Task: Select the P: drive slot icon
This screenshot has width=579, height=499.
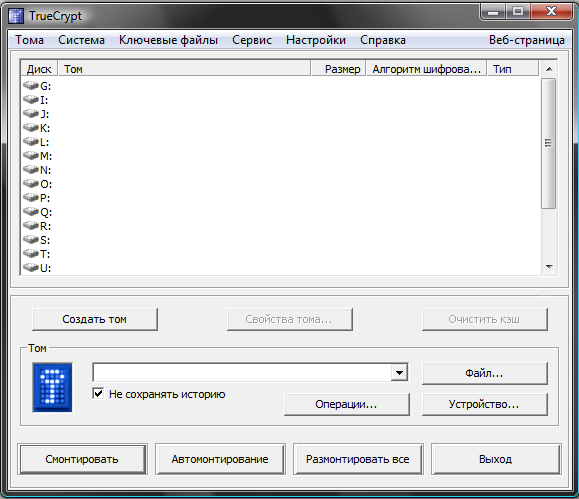Action: pyautogui.click(x=31, y=198)
